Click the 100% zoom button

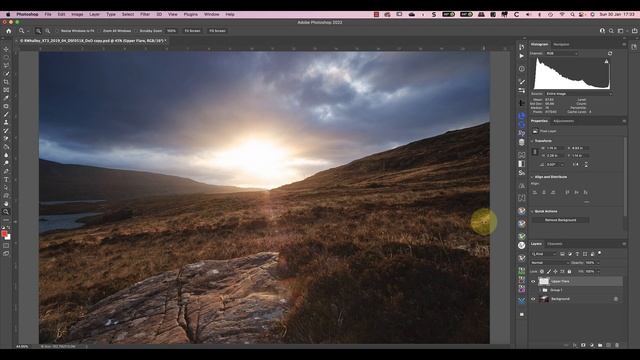(x=171, y=31)
